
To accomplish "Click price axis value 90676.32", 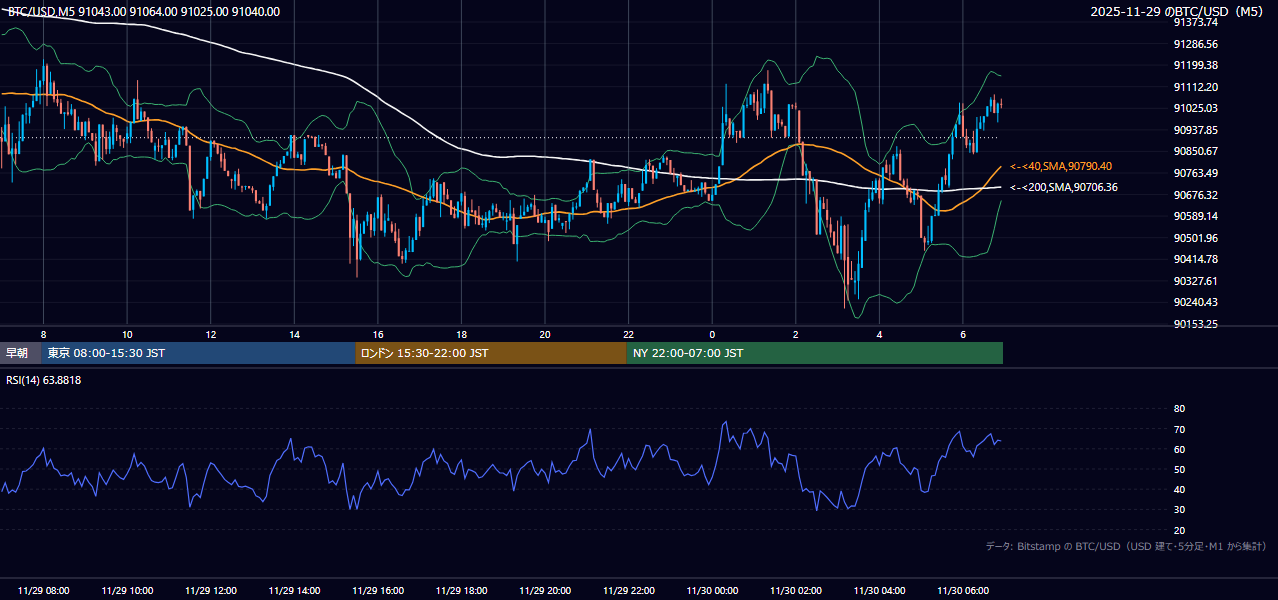I will point(1195,195).
